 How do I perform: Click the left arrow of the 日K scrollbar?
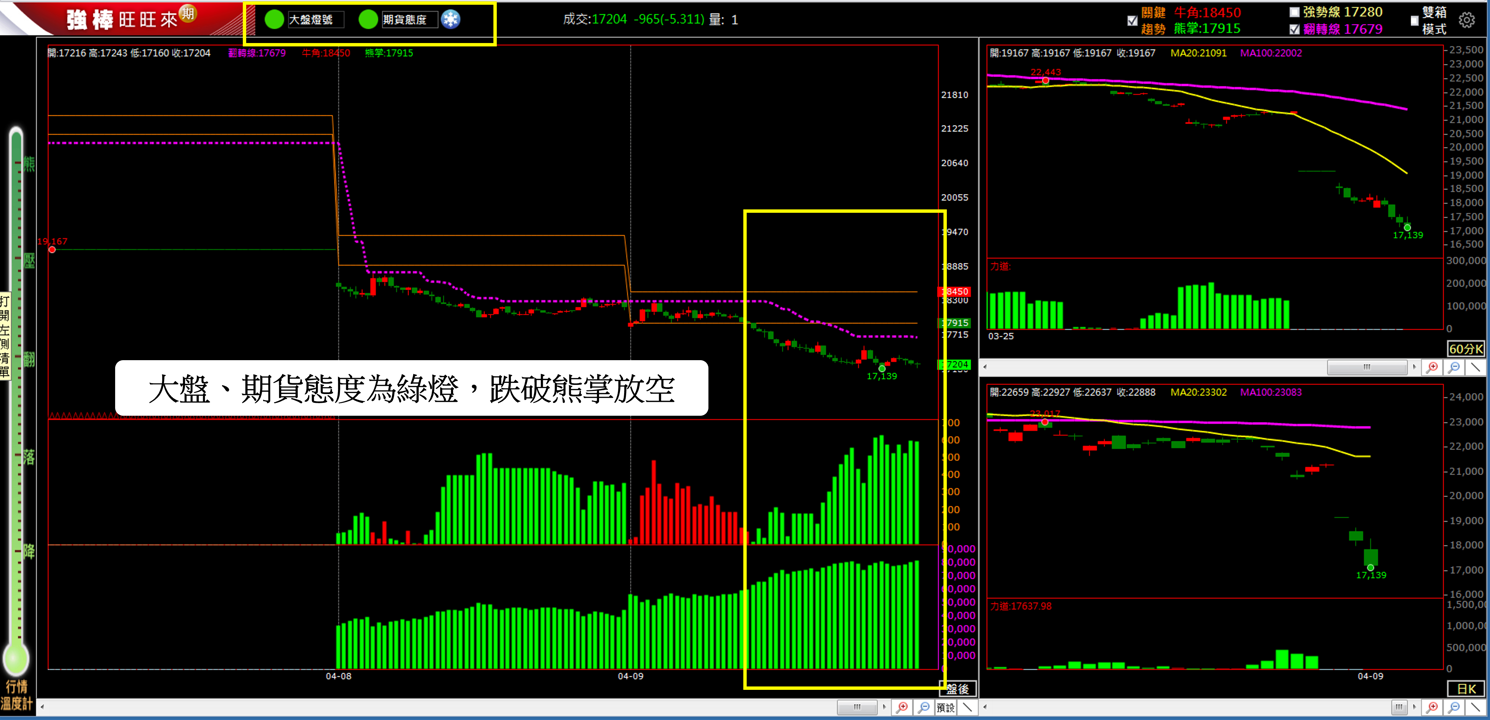(985, 707)
